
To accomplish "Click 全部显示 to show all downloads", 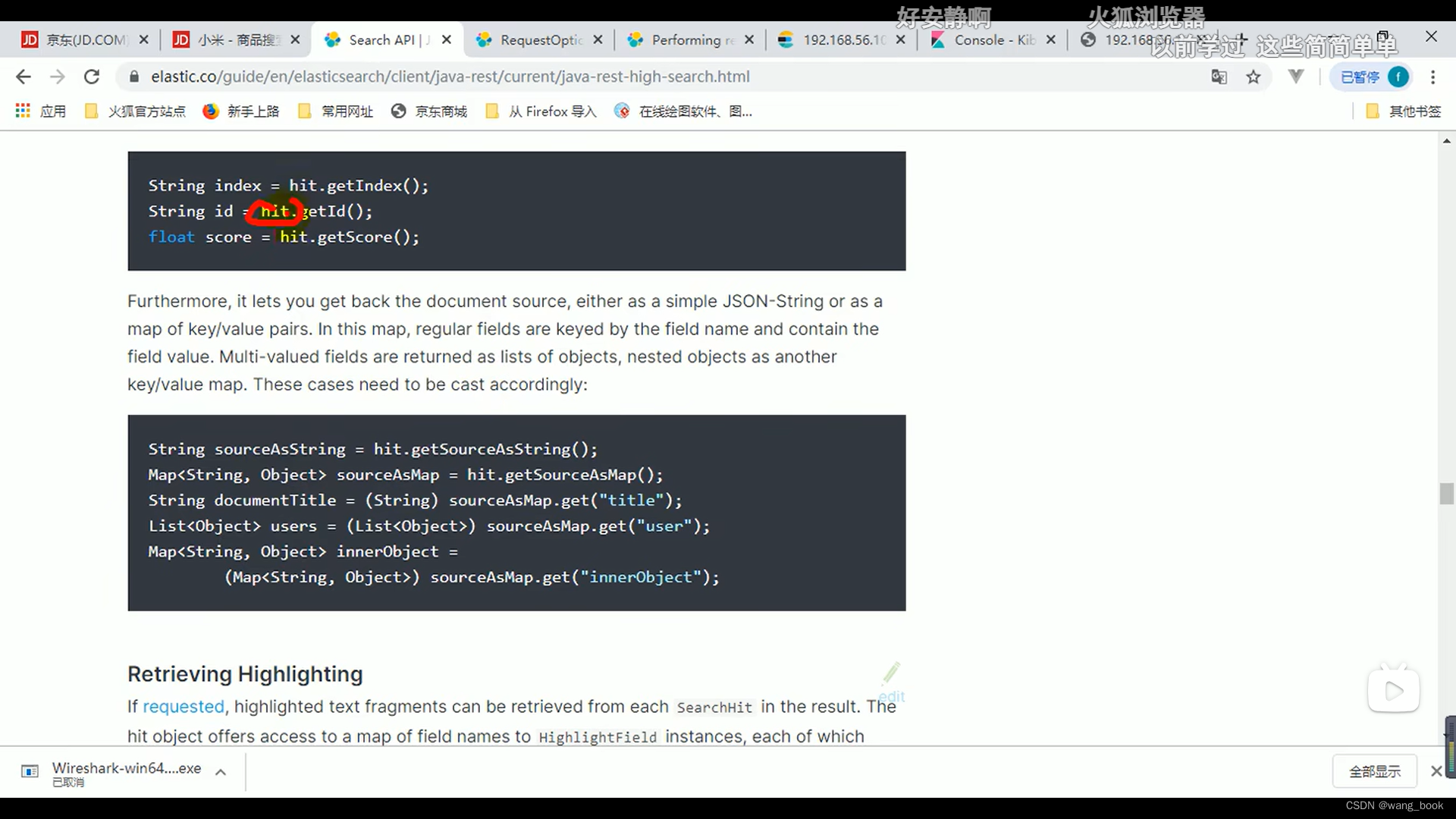I will pos(1375,772).
